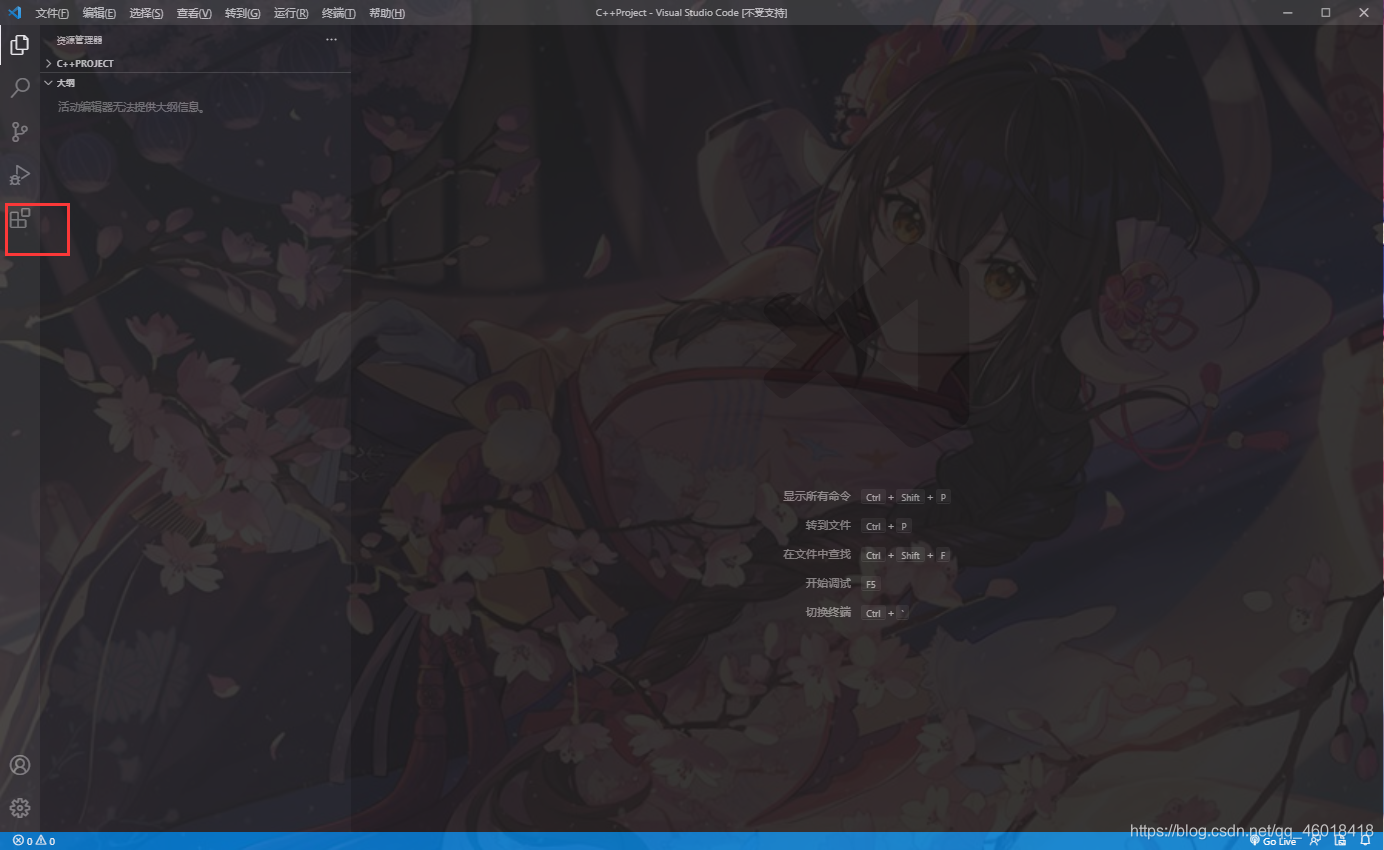Click the status bar icon left of the bell
The width and height of the screenshot is (1384, 850).
(x=1340, y=841)
